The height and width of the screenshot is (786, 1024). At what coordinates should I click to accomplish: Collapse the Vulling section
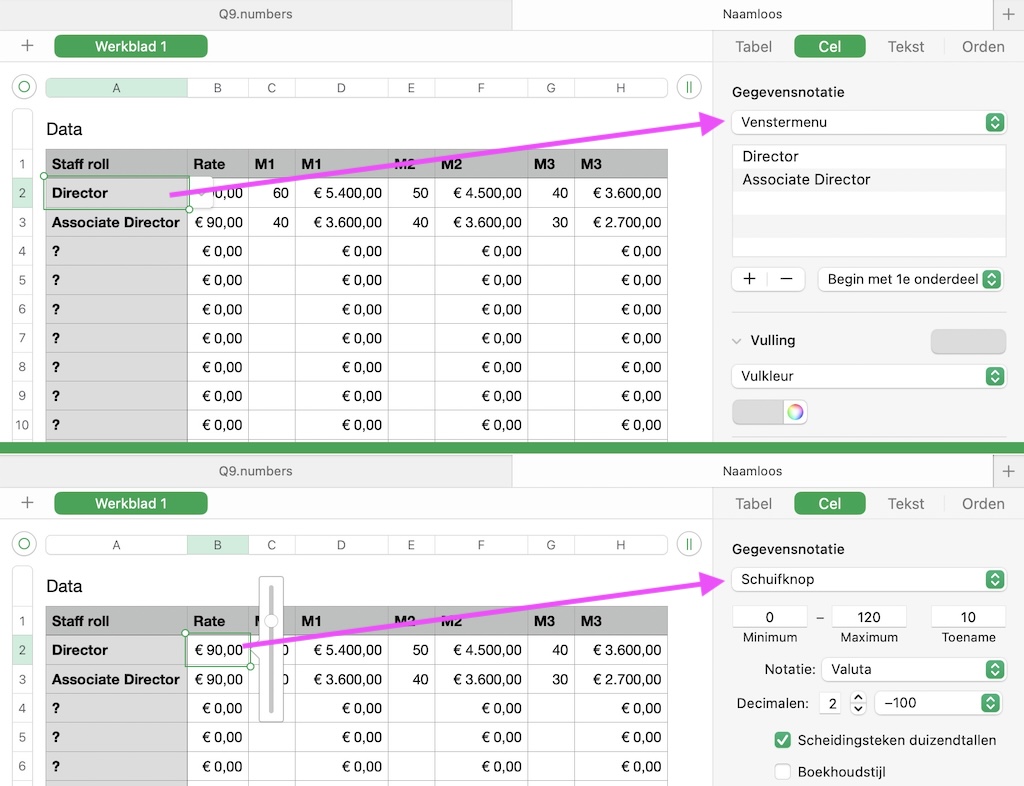(737, 341)
